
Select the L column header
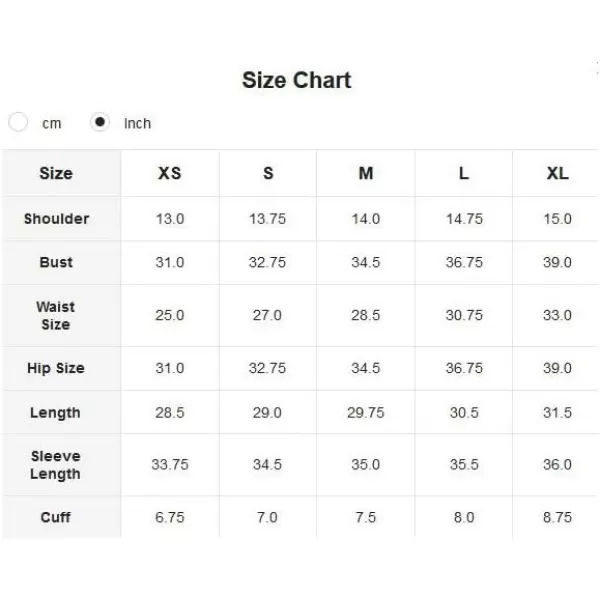(464, 173)
